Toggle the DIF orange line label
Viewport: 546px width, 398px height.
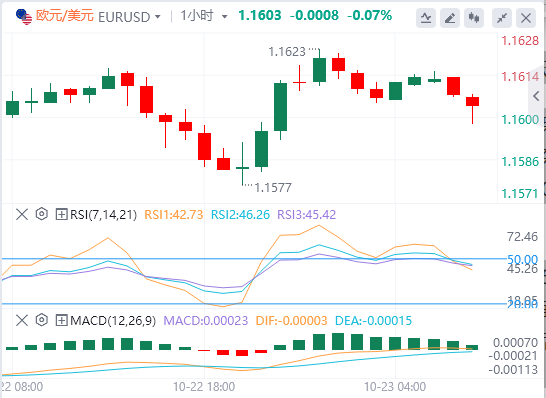[291, 320]
